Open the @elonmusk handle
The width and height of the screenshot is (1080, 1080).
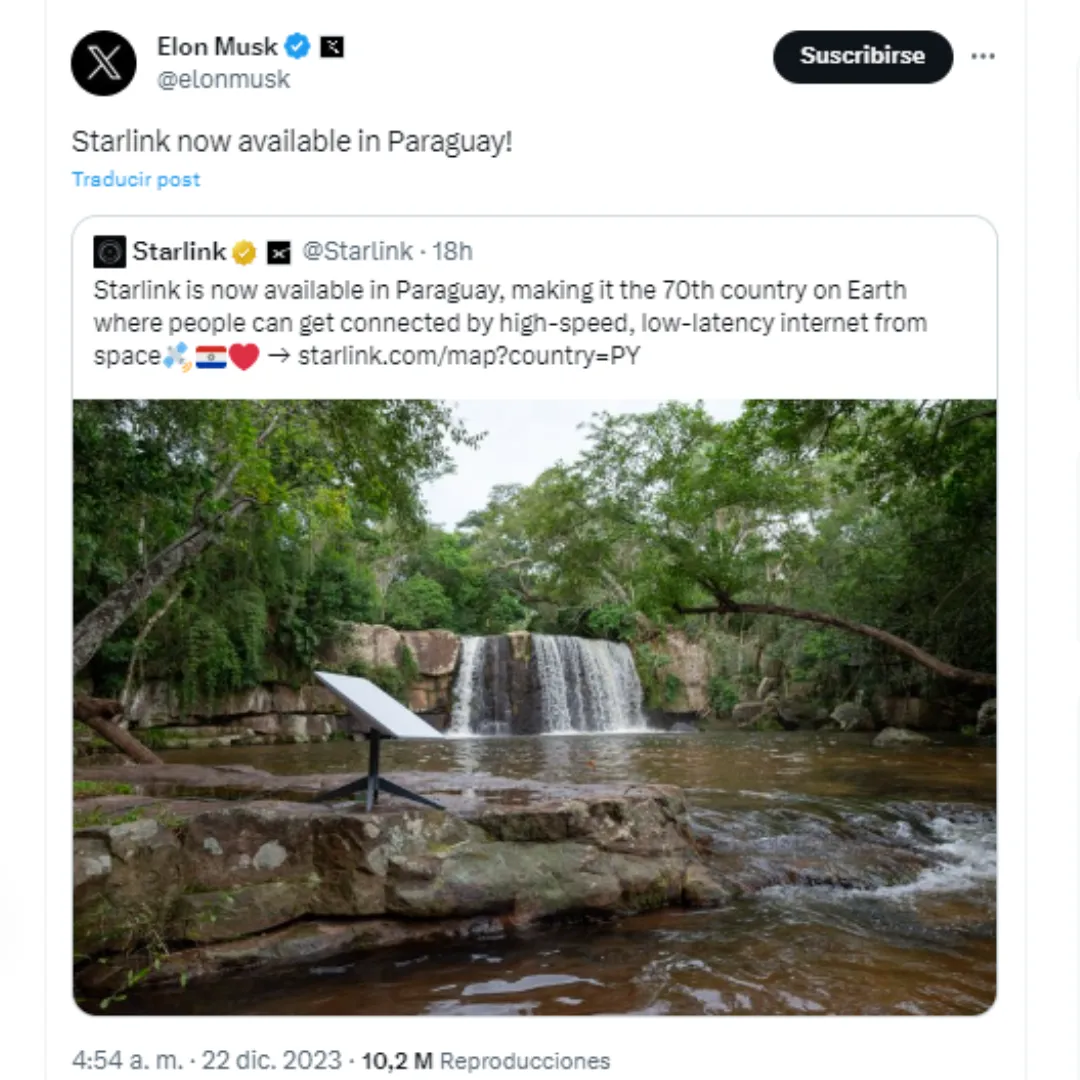tap(223, 80)
